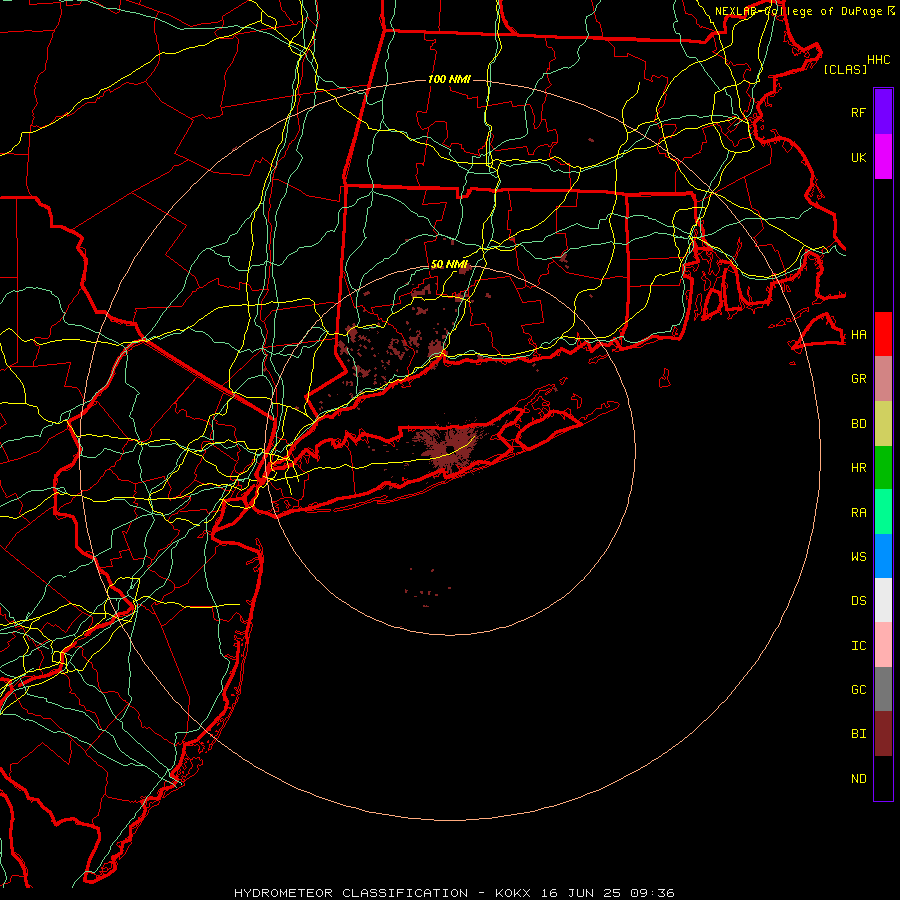Select the GC gray legend swatch
The height and width of the screenshot is (900, 900).
pyautogui.click(x=883, y=689)
